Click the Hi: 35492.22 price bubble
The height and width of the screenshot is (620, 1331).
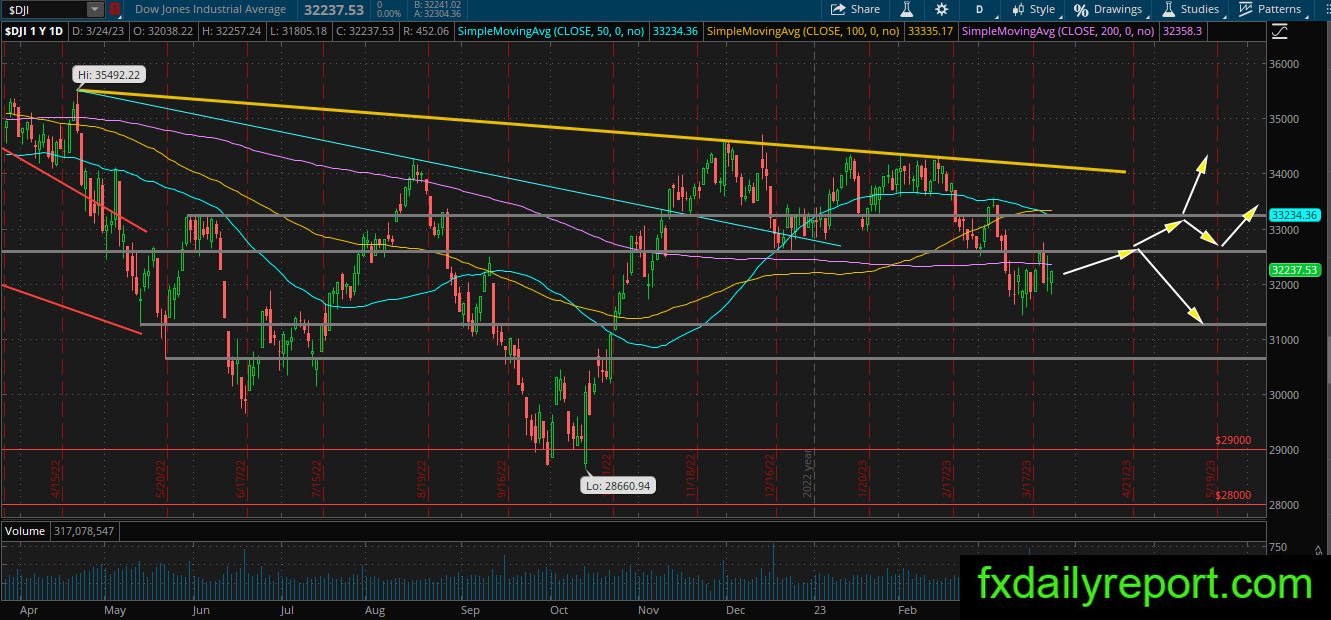[x=107, y=75]
